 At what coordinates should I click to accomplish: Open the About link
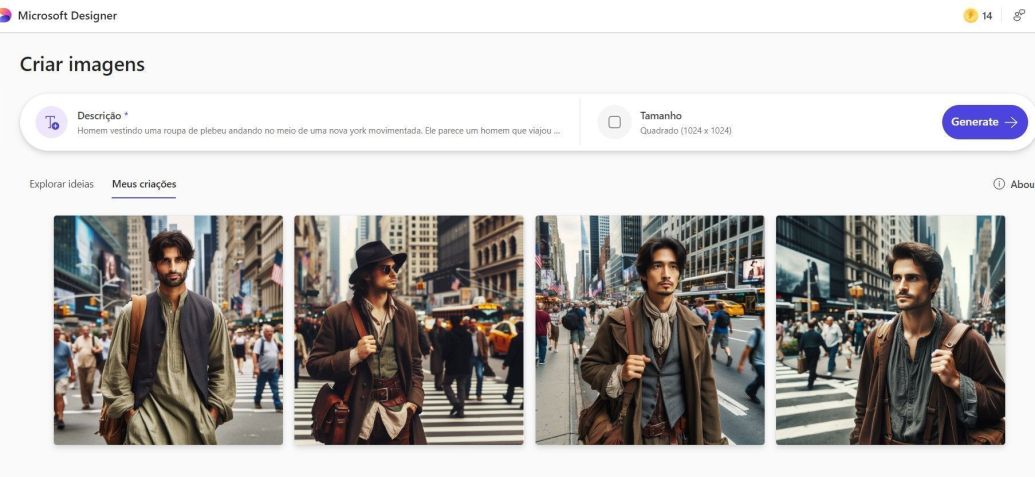coord(1022,184)
